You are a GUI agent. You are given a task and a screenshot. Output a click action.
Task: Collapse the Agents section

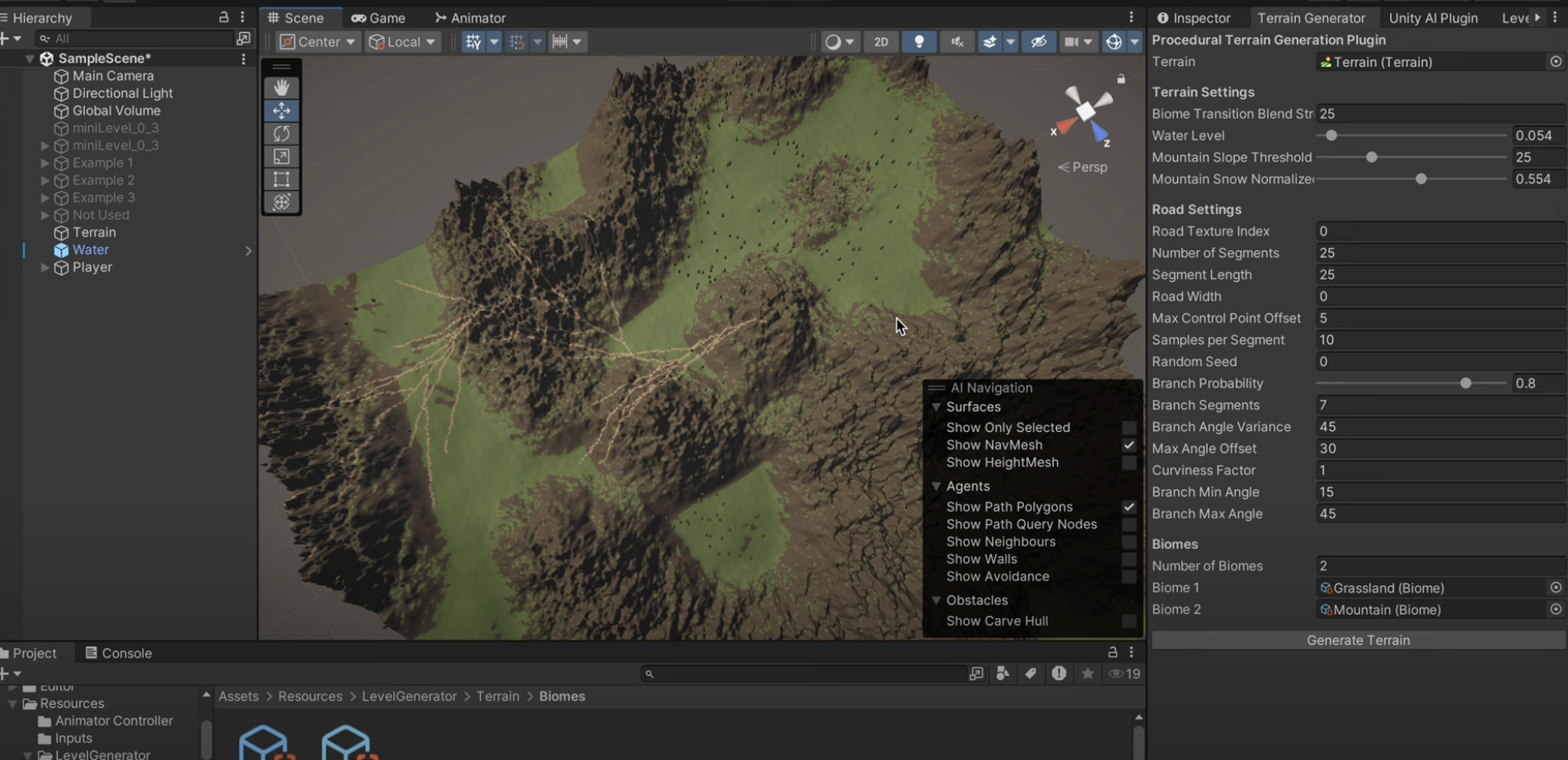coord(936,486)
